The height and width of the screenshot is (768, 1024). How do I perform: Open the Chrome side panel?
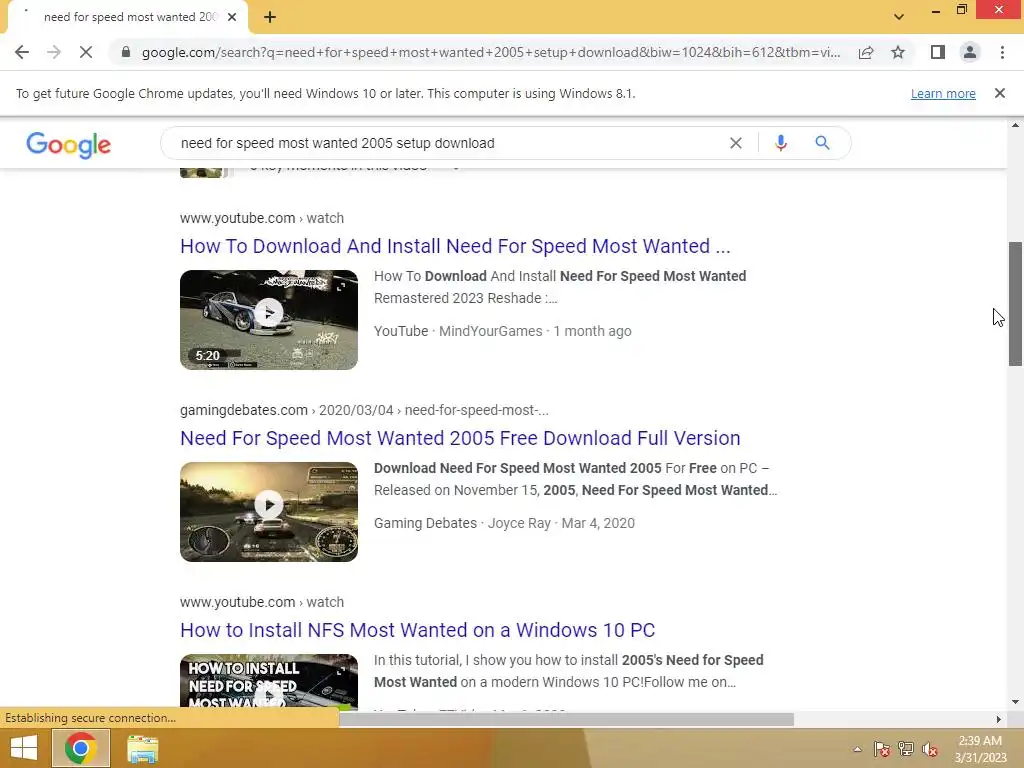(x=938, y=52)
